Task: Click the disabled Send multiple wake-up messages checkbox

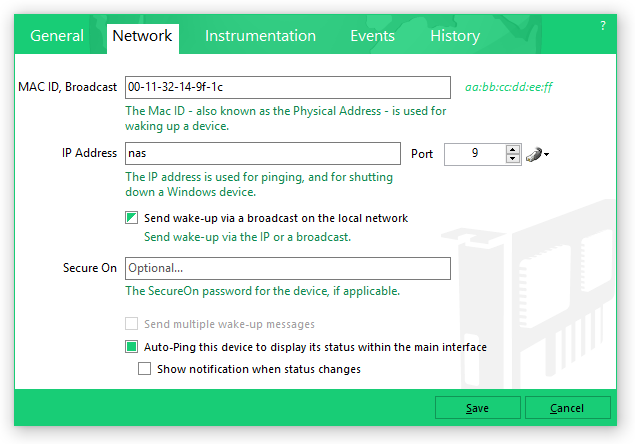Action: [x=131, y=324]
